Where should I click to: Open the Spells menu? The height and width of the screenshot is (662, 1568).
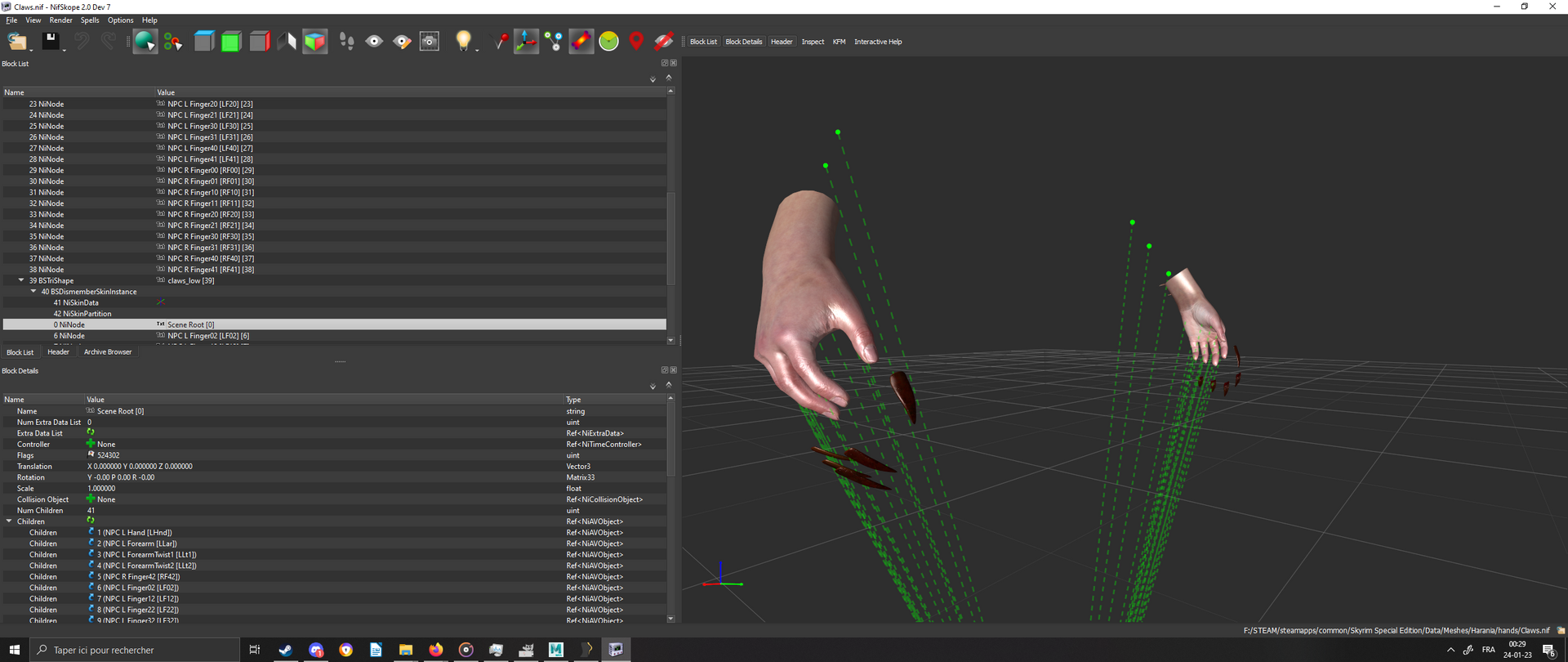tap(90, 20)
